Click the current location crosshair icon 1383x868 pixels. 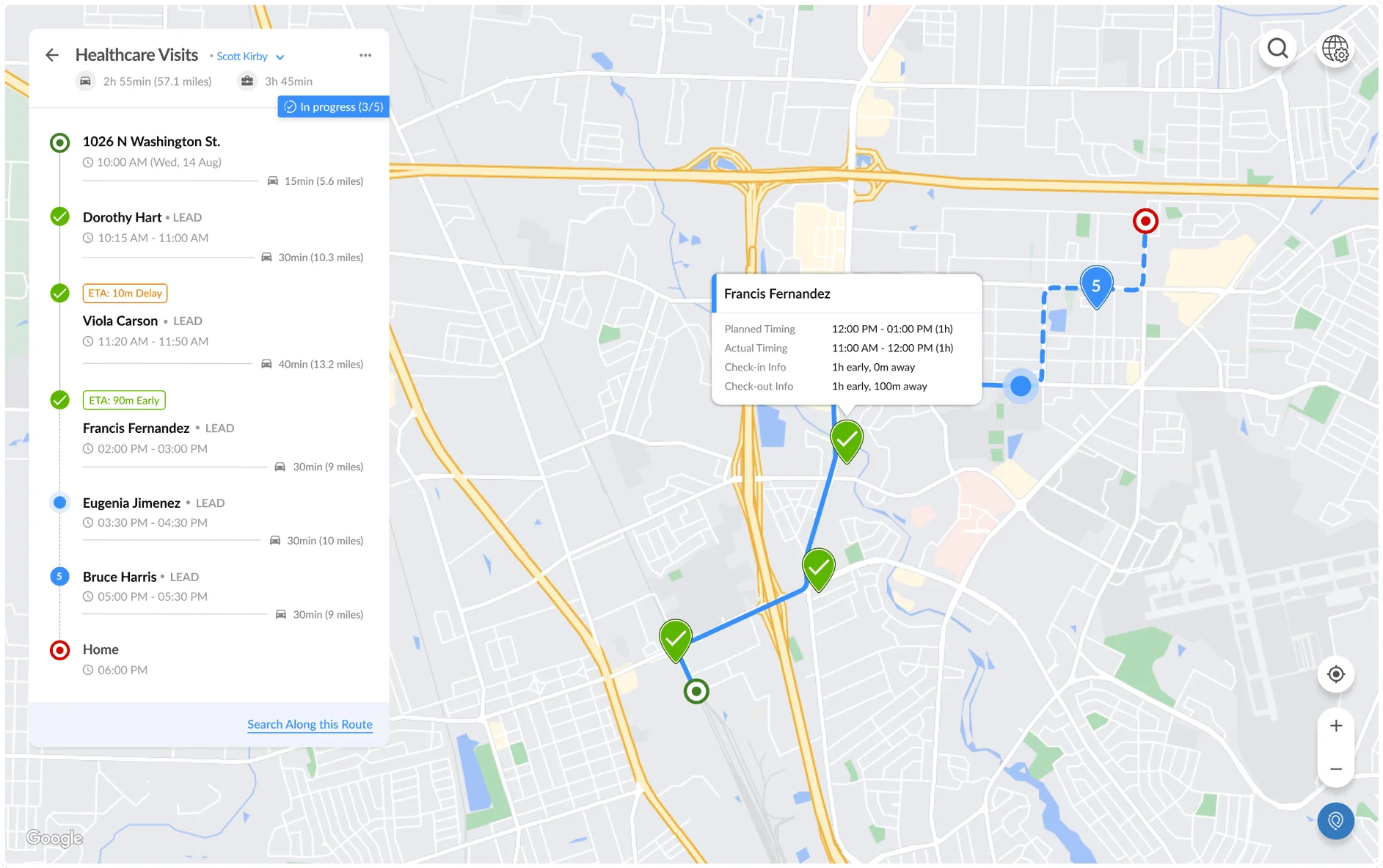pyautogui.click(x=1336, y=674)
